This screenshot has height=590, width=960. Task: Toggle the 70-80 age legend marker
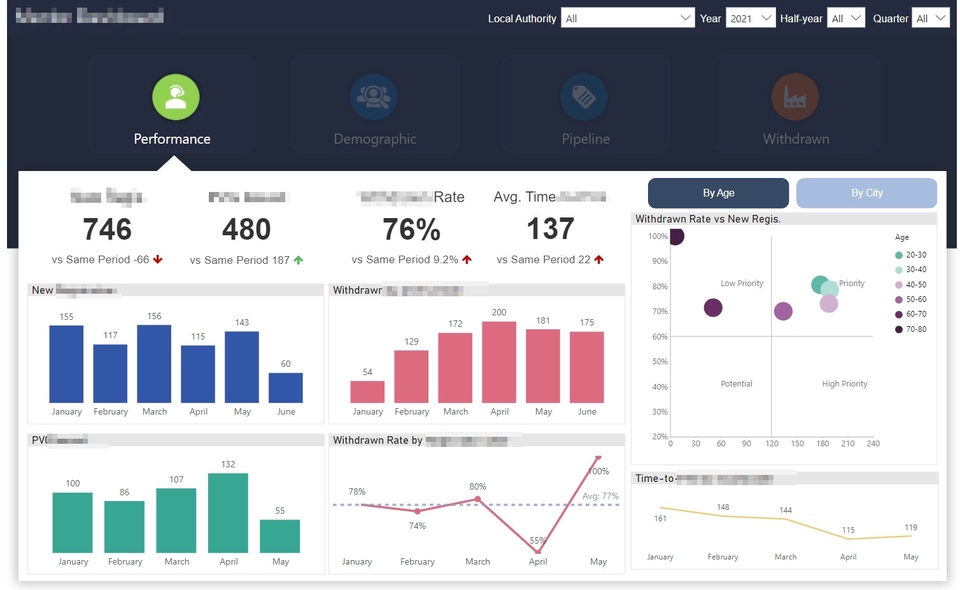pyautogui.click(x=899, y=329)
